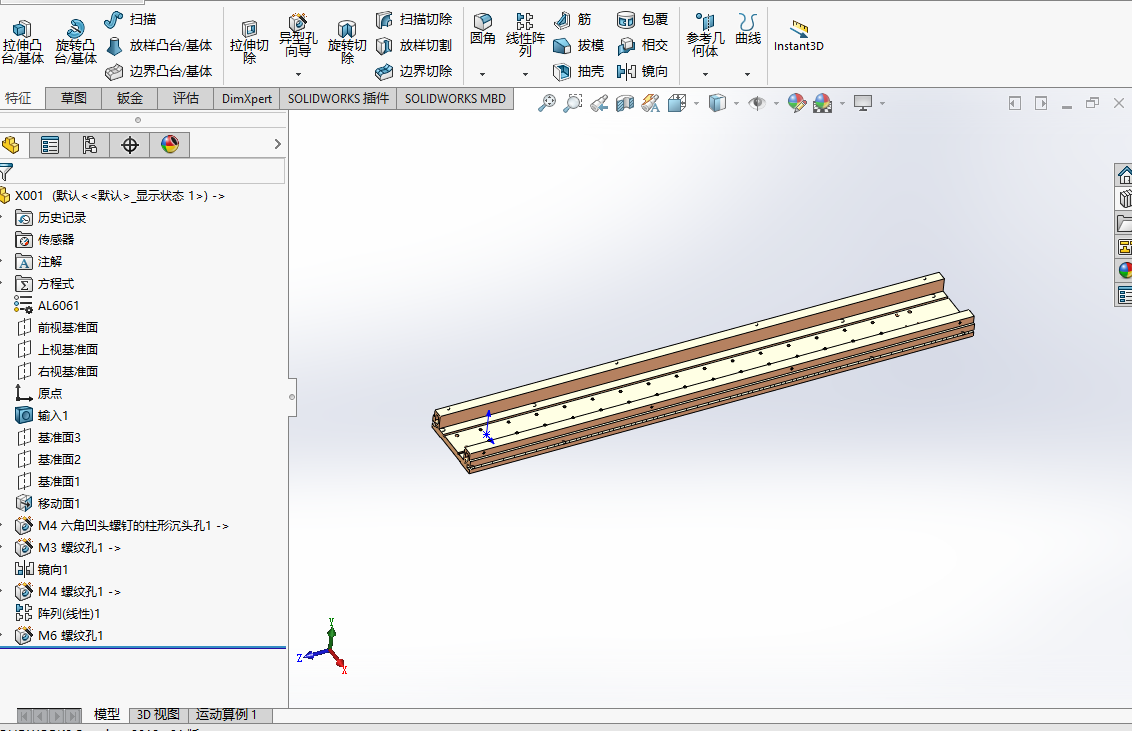Click zoom to fit in heads-up toolbar

click(546, 103)
